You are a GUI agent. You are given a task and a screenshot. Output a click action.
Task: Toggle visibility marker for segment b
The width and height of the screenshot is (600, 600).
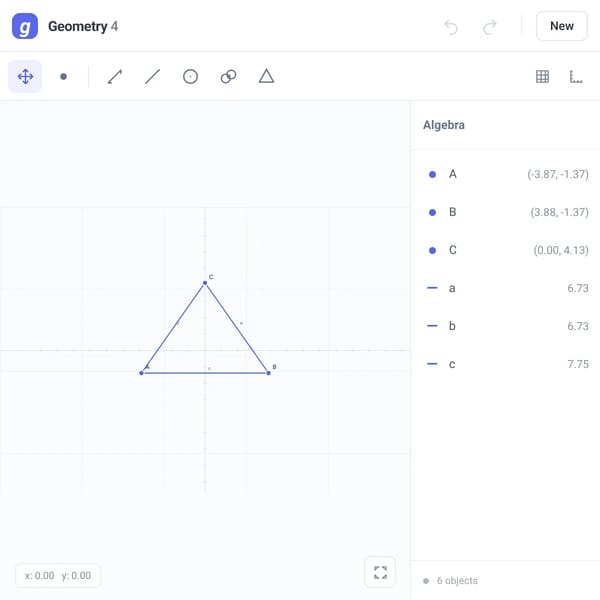pyautogui.click(x=432, y=326)
